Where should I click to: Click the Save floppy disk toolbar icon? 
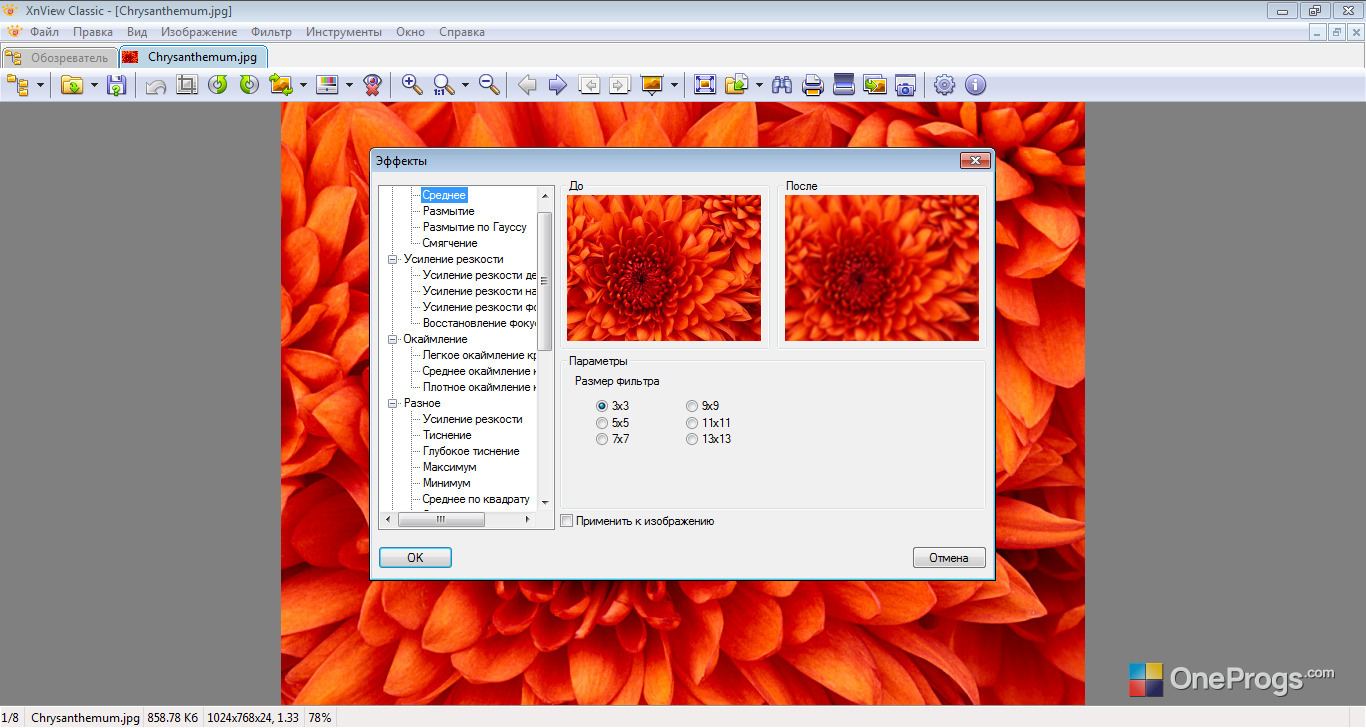116,85
